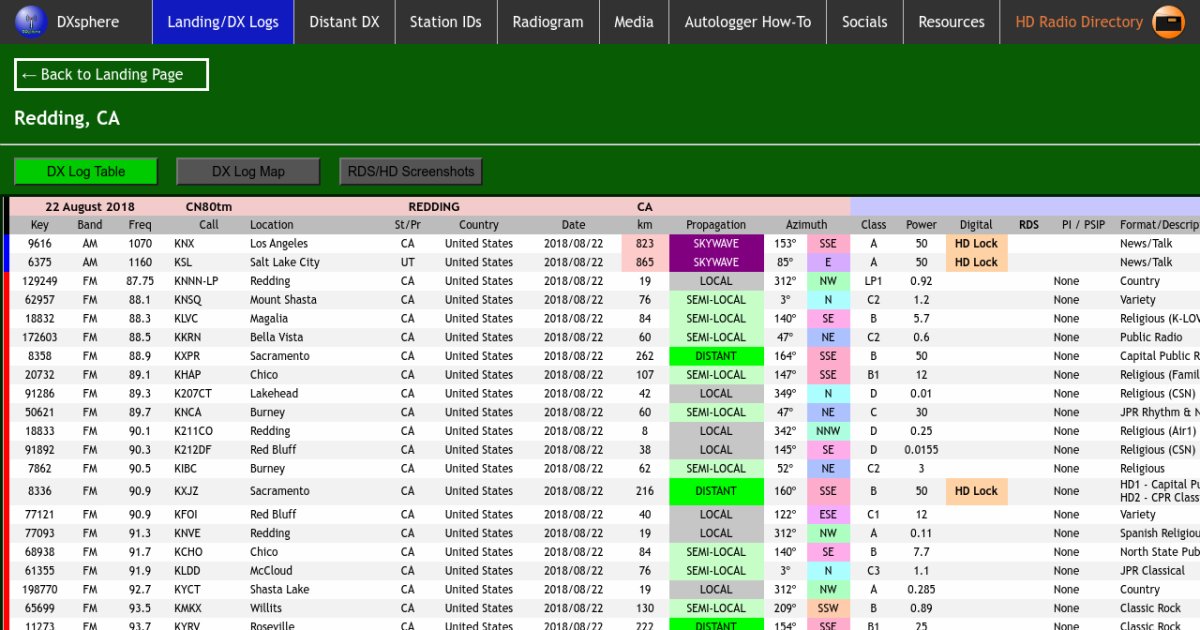Open the Distant DX menu item
Viewport: 1200px width, 630px height.
[x=344, y=22]
